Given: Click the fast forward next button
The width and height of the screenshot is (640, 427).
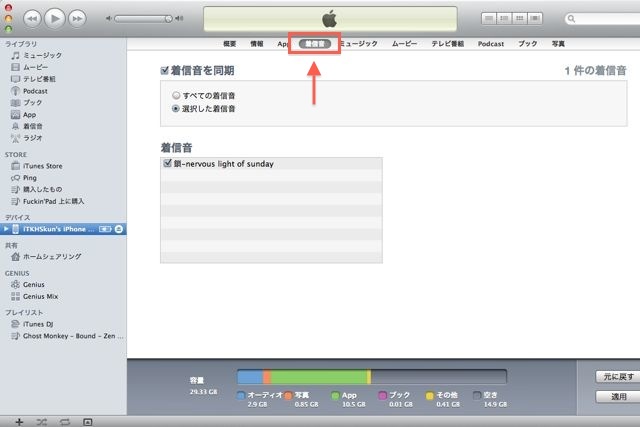Looking at the screenshot, I should pyautogui.click(x=77, y=18).
